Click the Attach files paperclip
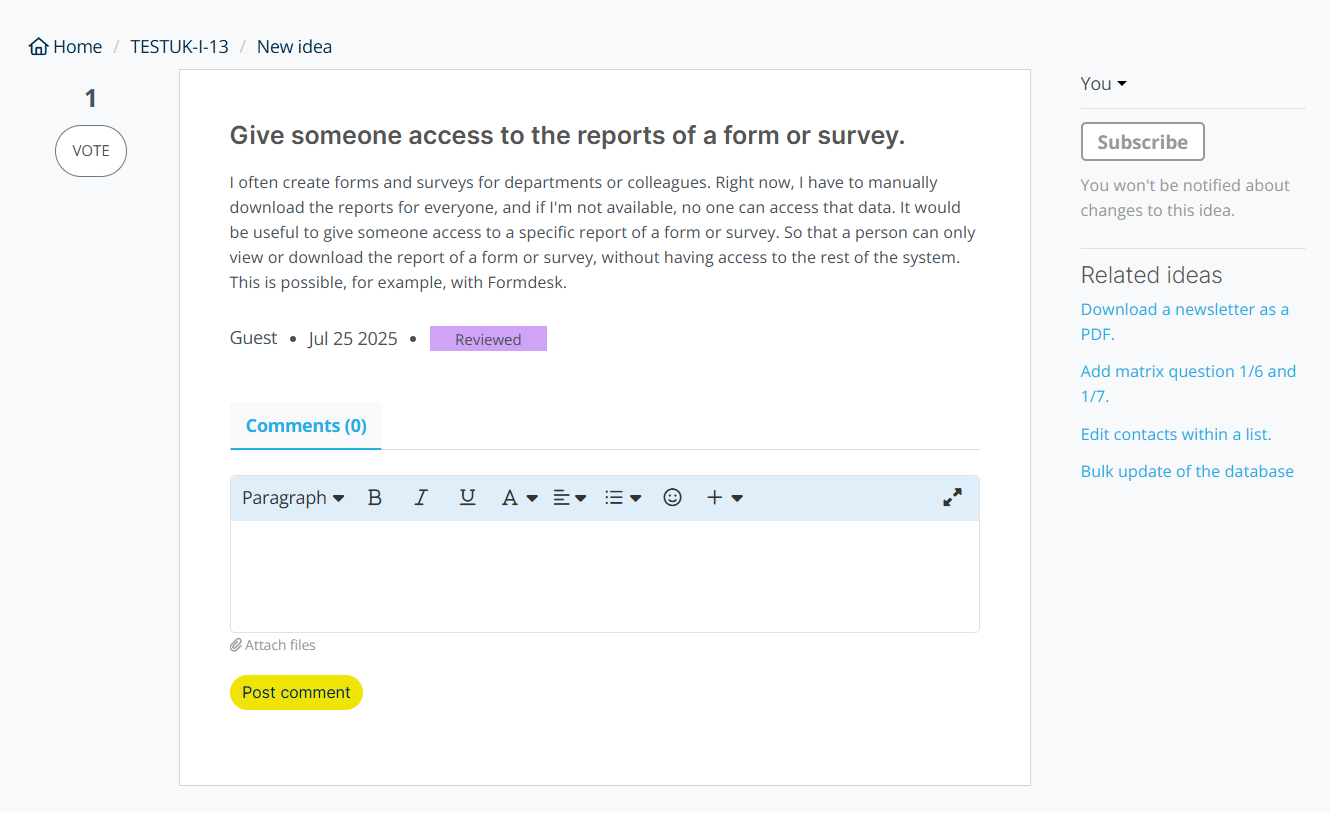1330x813 pixels. 236,645
